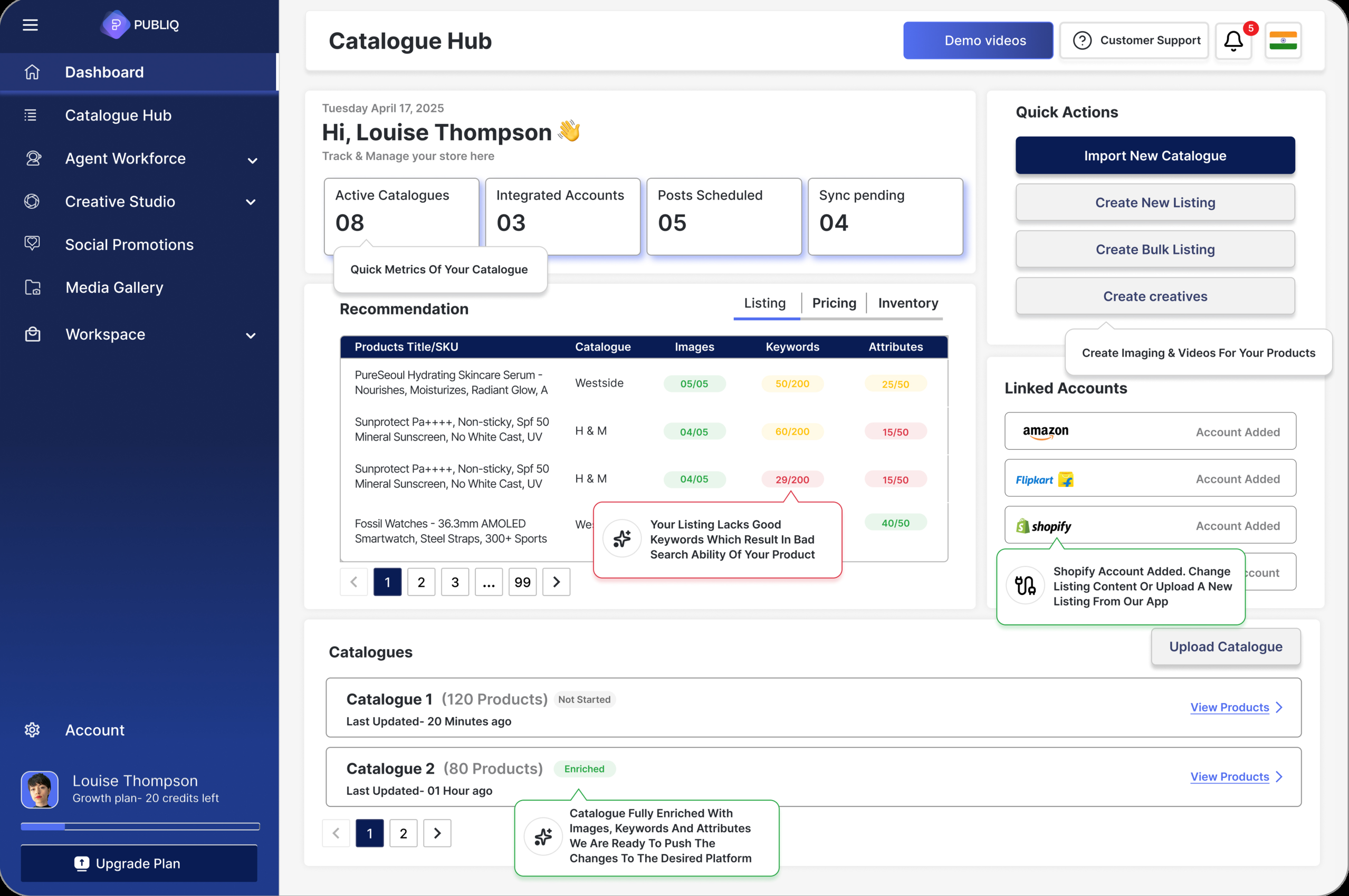Open the Inventory tab
This screenshot has width=1349, height=896.
908,303
